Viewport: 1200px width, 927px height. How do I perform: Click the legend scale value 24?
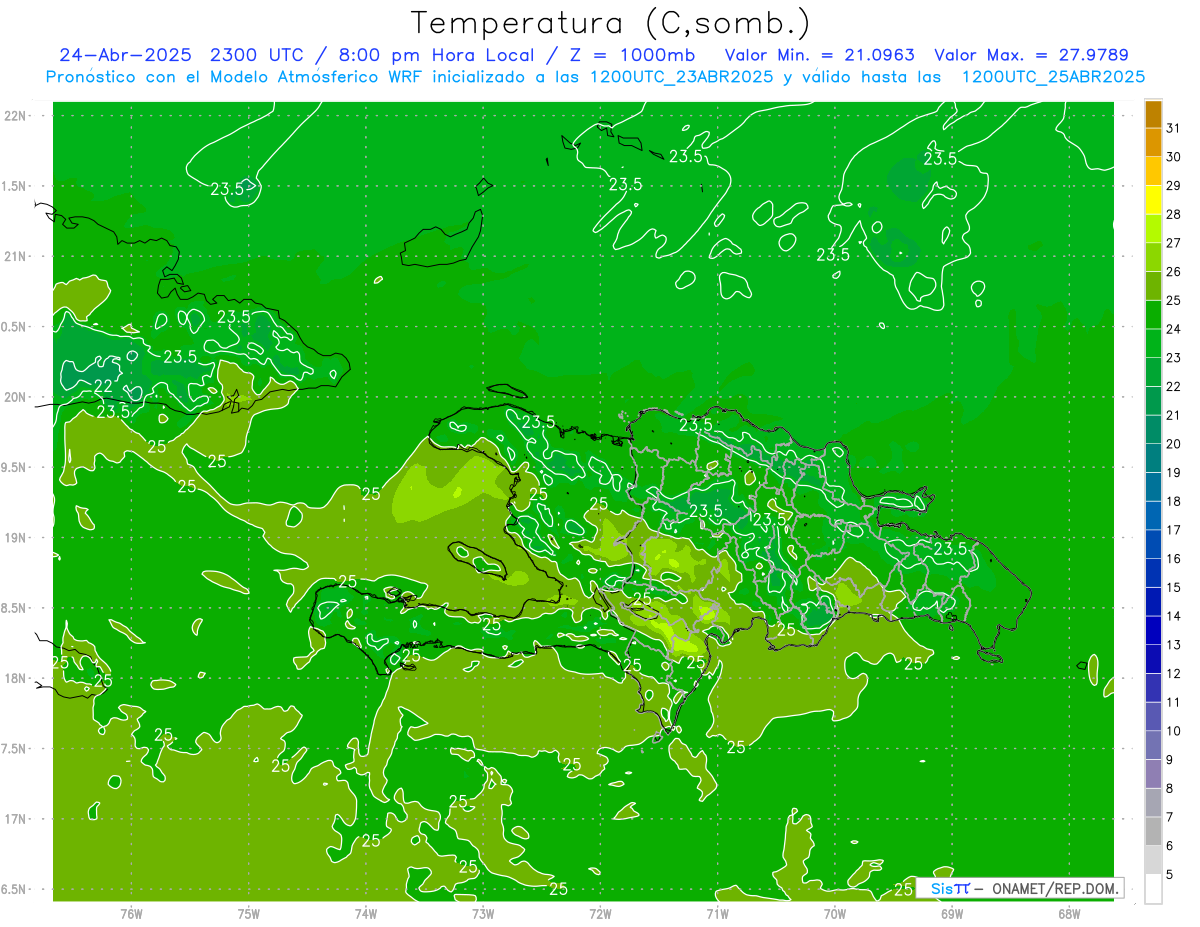click(1174, 329)
